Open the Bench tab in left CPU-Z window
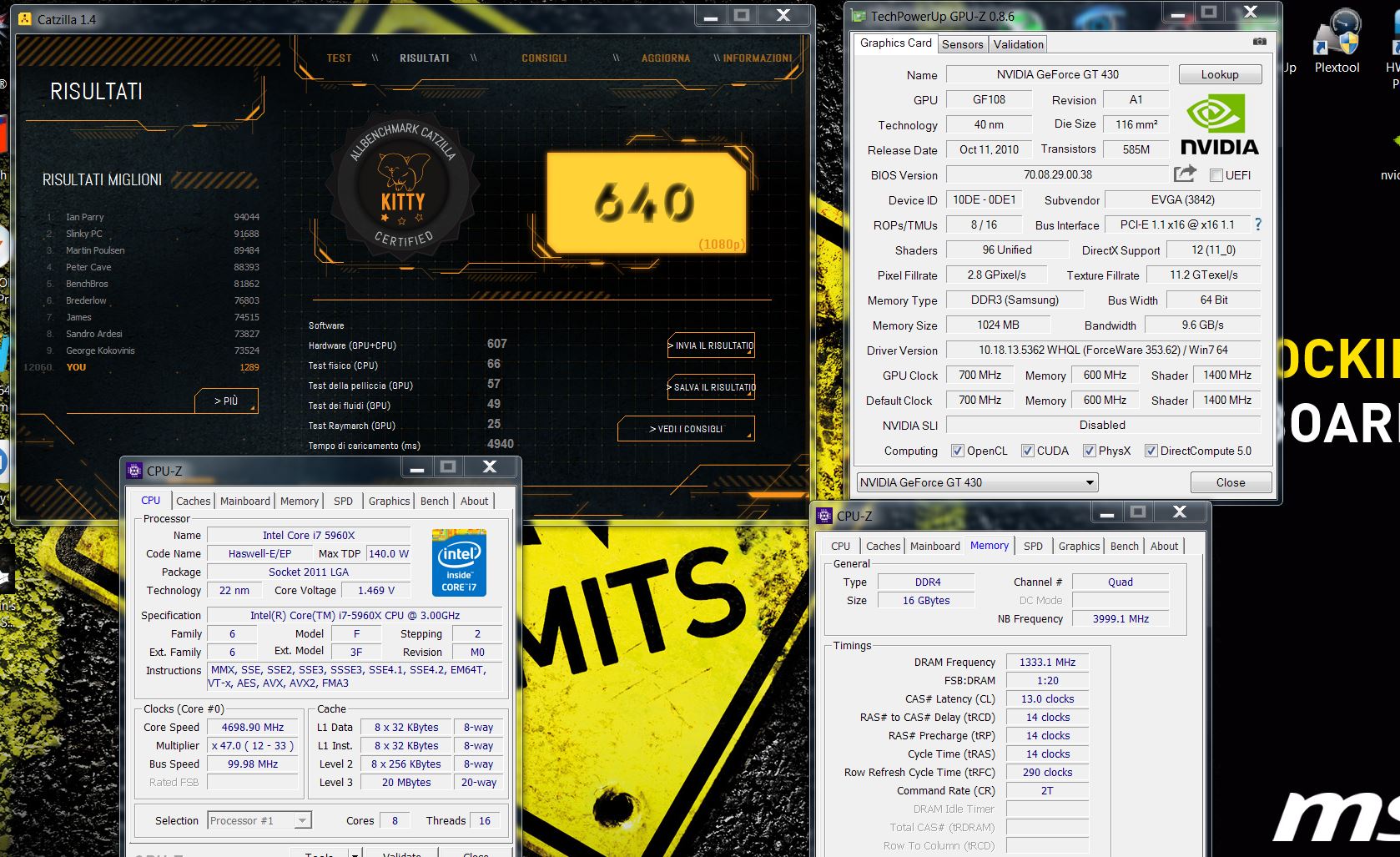This screenshot has width=1400, height=857. (x=435, y=501)
